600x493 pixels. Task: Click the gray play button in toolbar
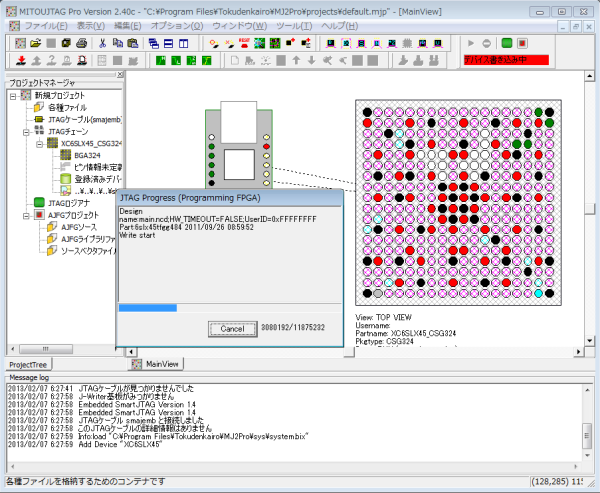click(470, 44)
